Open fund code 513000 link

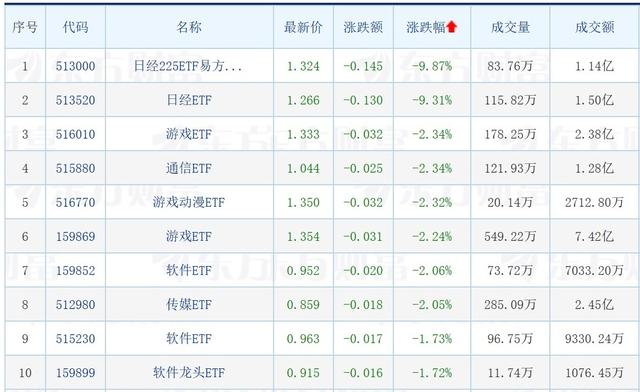[x=76, y=66]
